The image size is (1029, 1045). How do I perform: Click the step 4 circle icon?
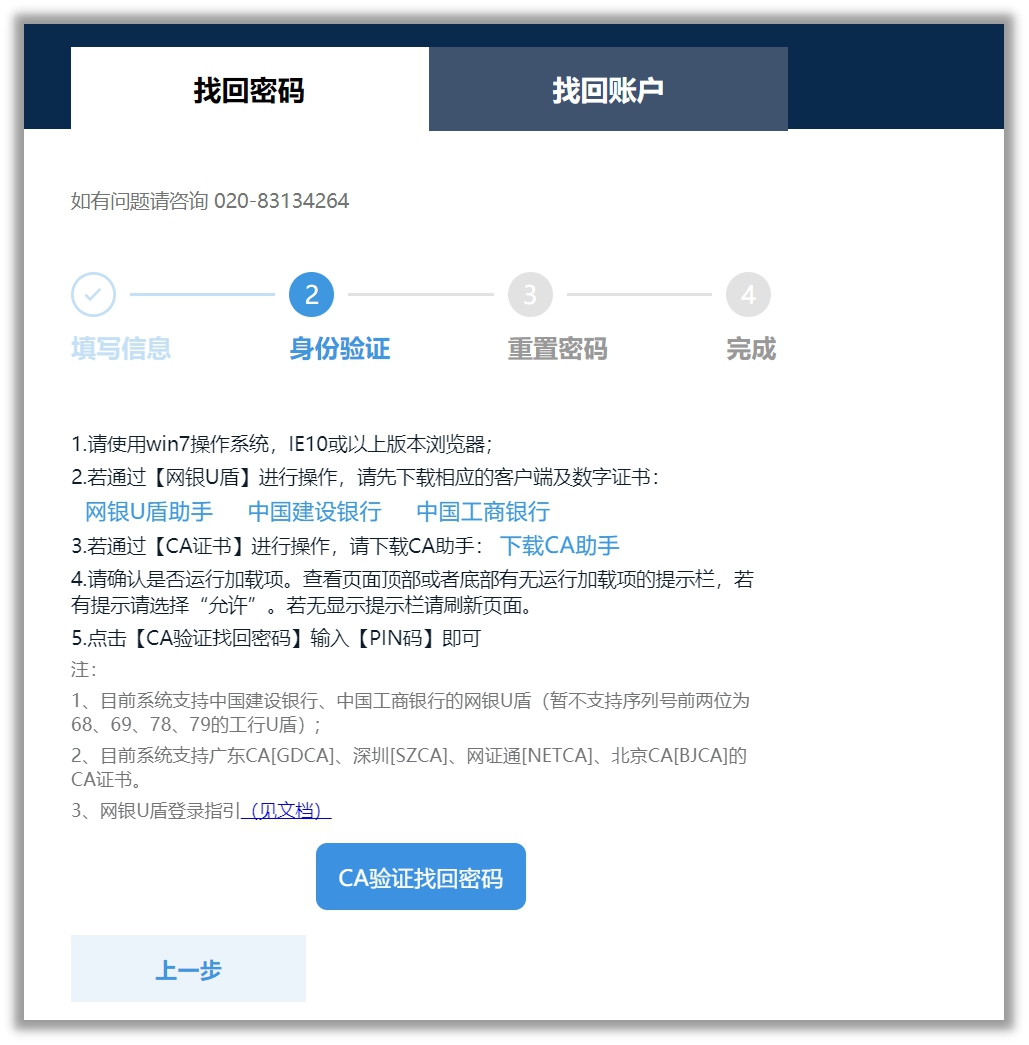point(748,294)
